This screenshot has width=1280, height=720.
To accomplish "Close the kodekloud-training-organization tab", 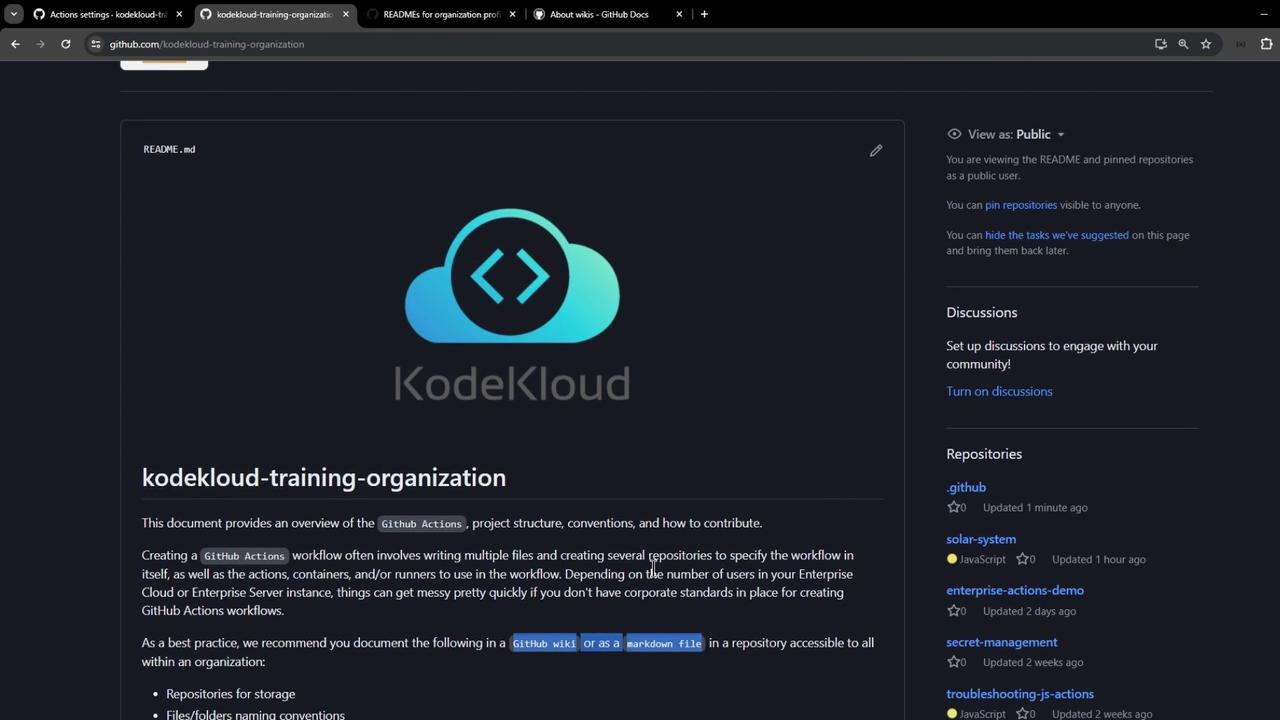I will tap(346, 14).
